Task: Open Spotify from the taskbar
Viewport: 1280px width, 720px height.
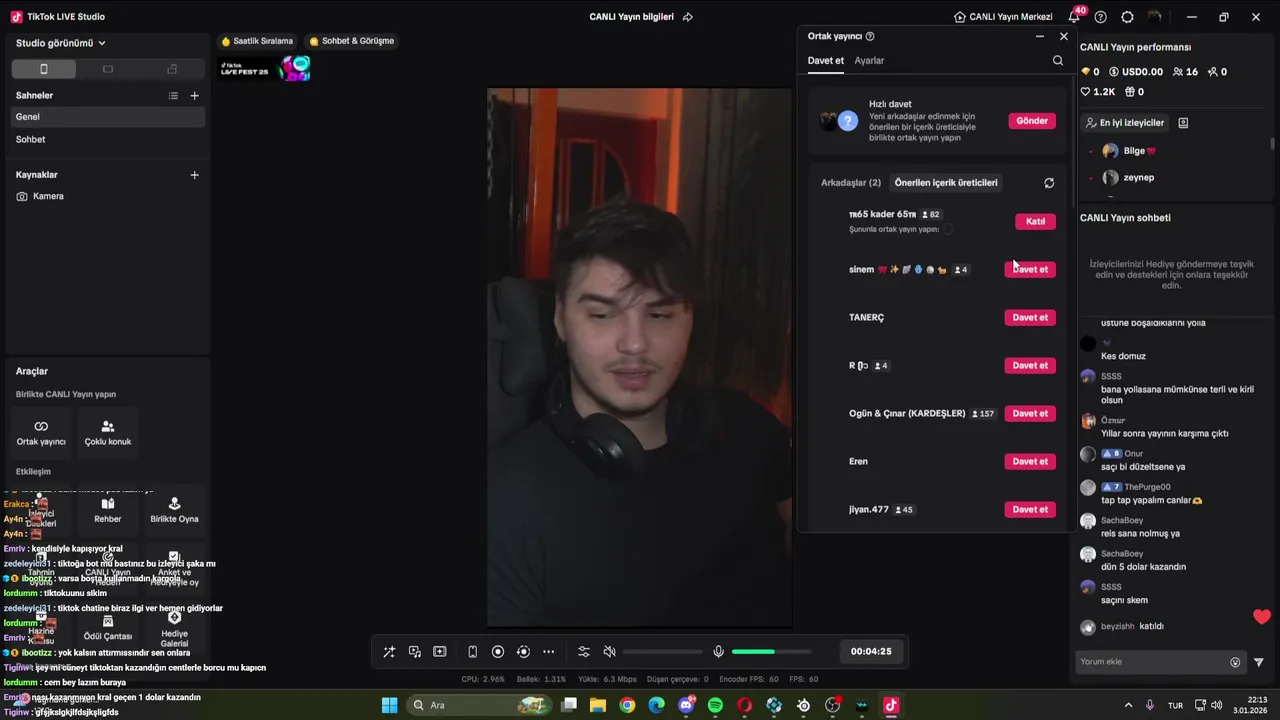Action: 715,705
